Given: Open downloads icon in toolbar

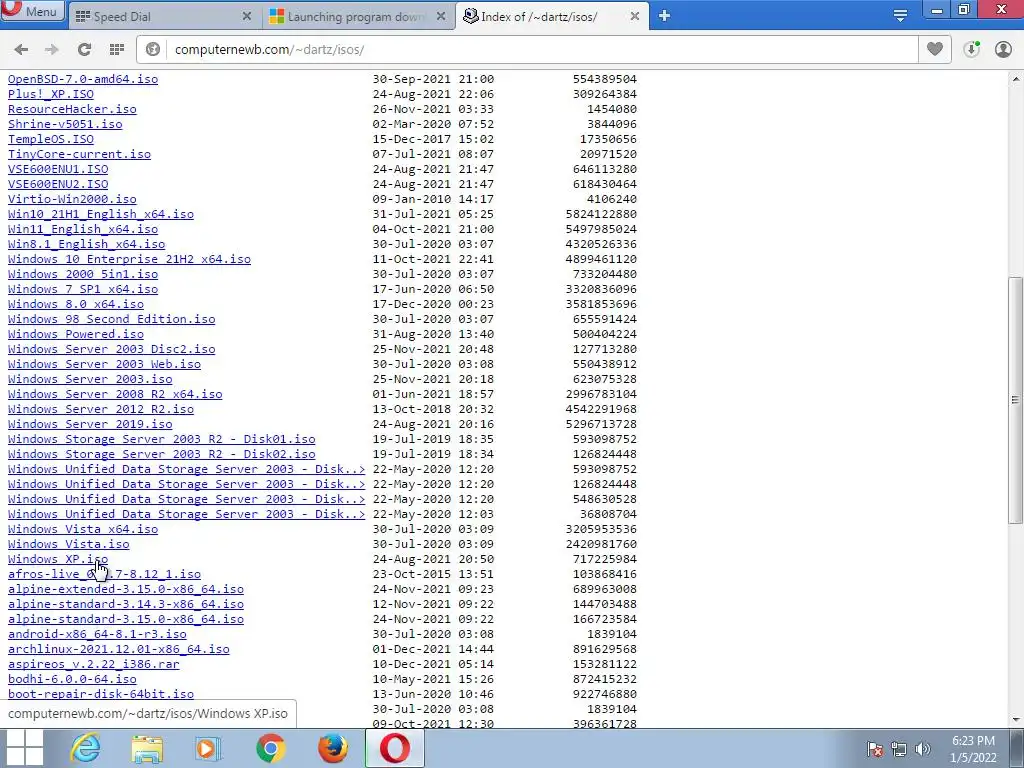Looking at the screenshot, I should [971, 49].
